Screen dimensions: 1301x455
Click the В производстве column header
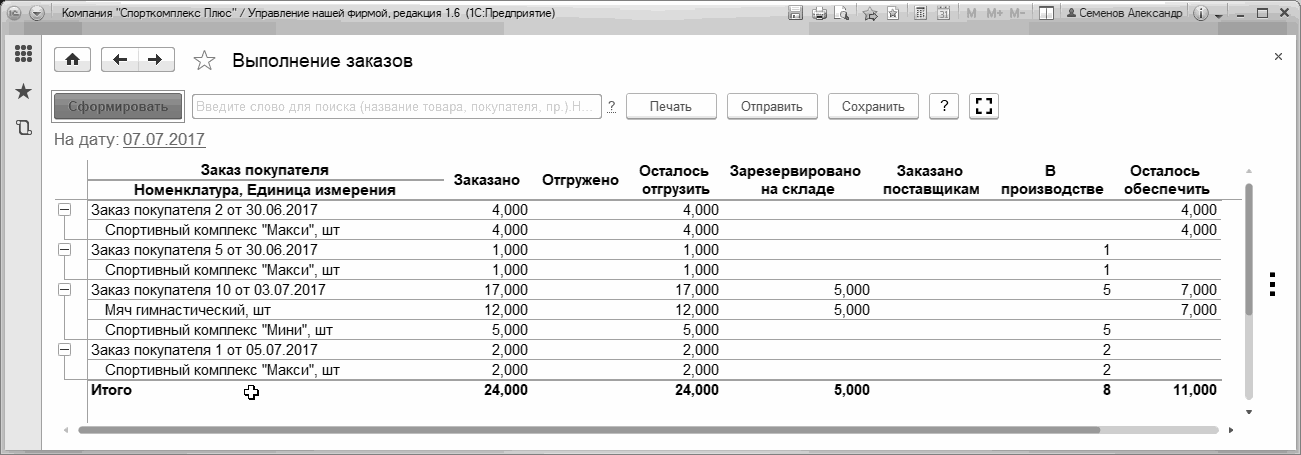1051,180
